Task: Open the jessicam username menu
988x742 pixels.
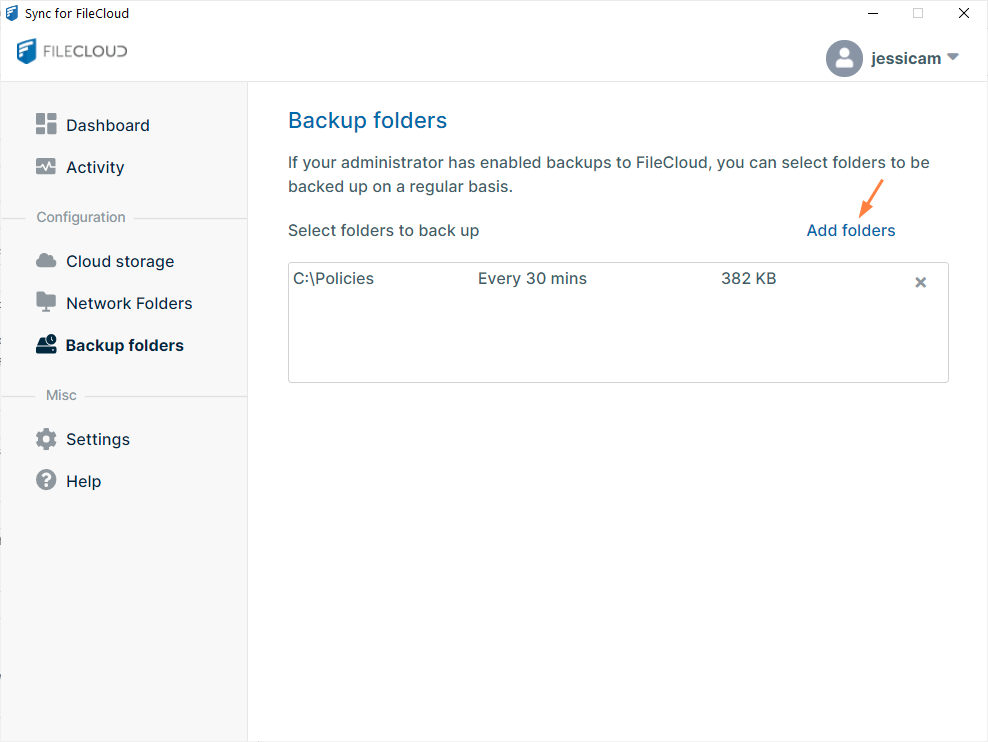Action: pyautogui.click(x=906, y=58)
